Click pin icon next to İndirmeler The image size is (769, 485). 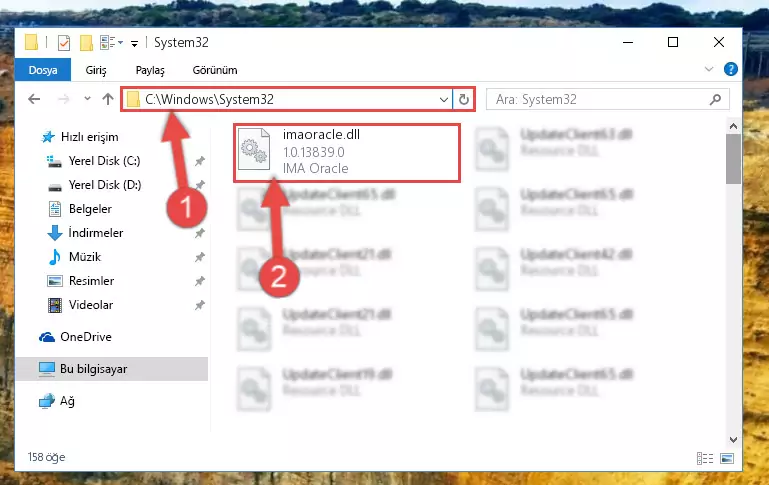(200, 233)
